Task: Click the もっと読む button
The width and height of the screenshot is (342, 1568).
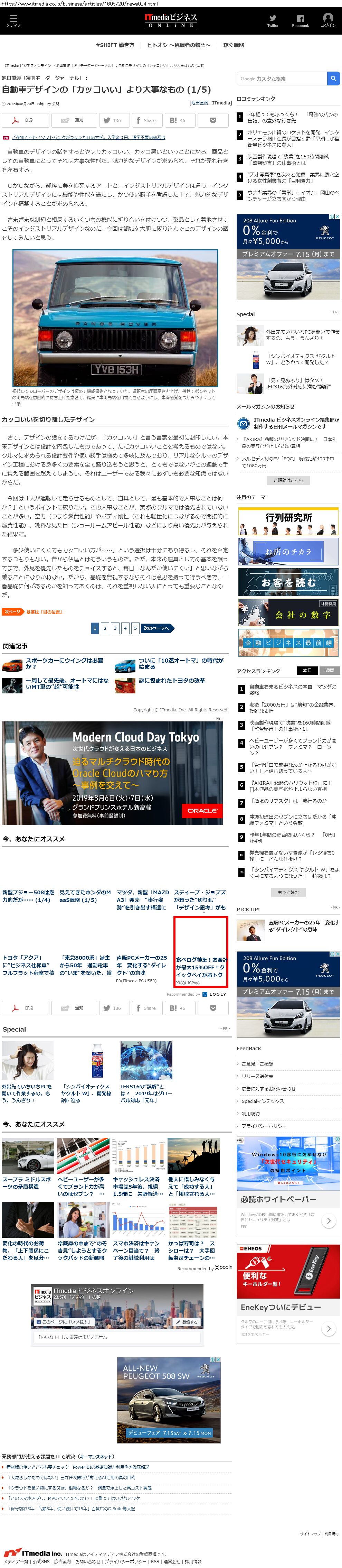Action: (288, 892)
